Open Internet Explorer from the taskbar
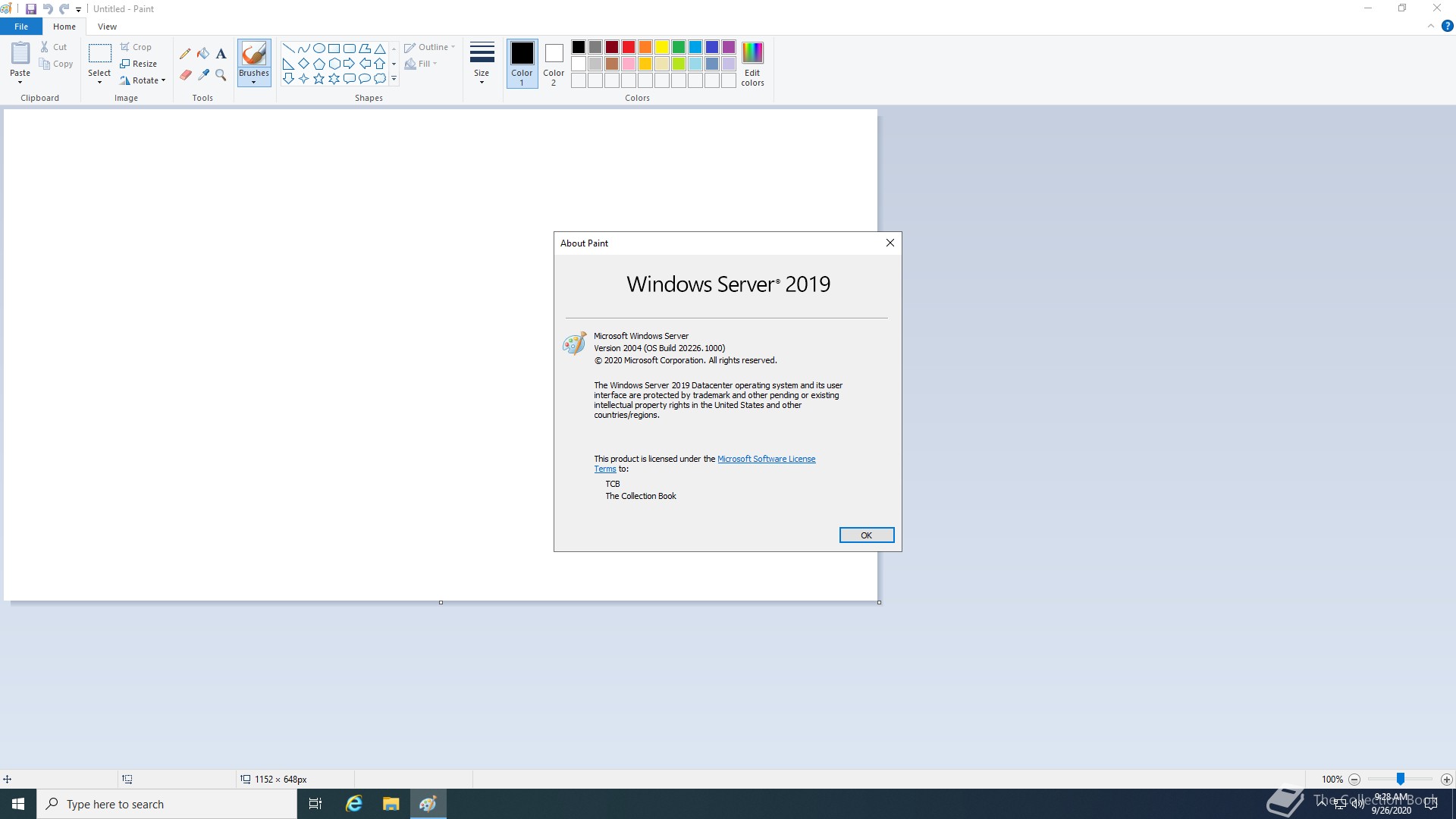This screenshot has height=819, width=1456. 353,804
